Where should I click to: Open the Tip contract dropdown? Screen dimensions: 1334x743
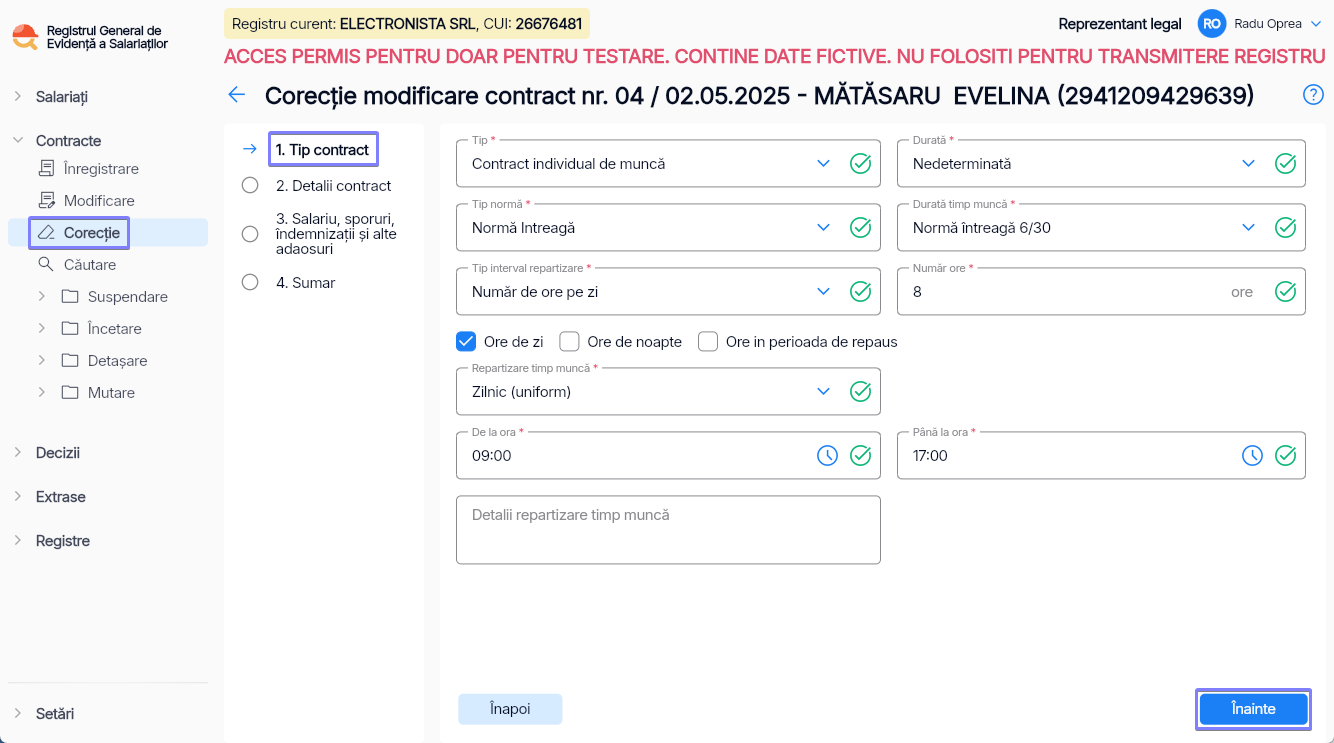[x=824, y=164]
